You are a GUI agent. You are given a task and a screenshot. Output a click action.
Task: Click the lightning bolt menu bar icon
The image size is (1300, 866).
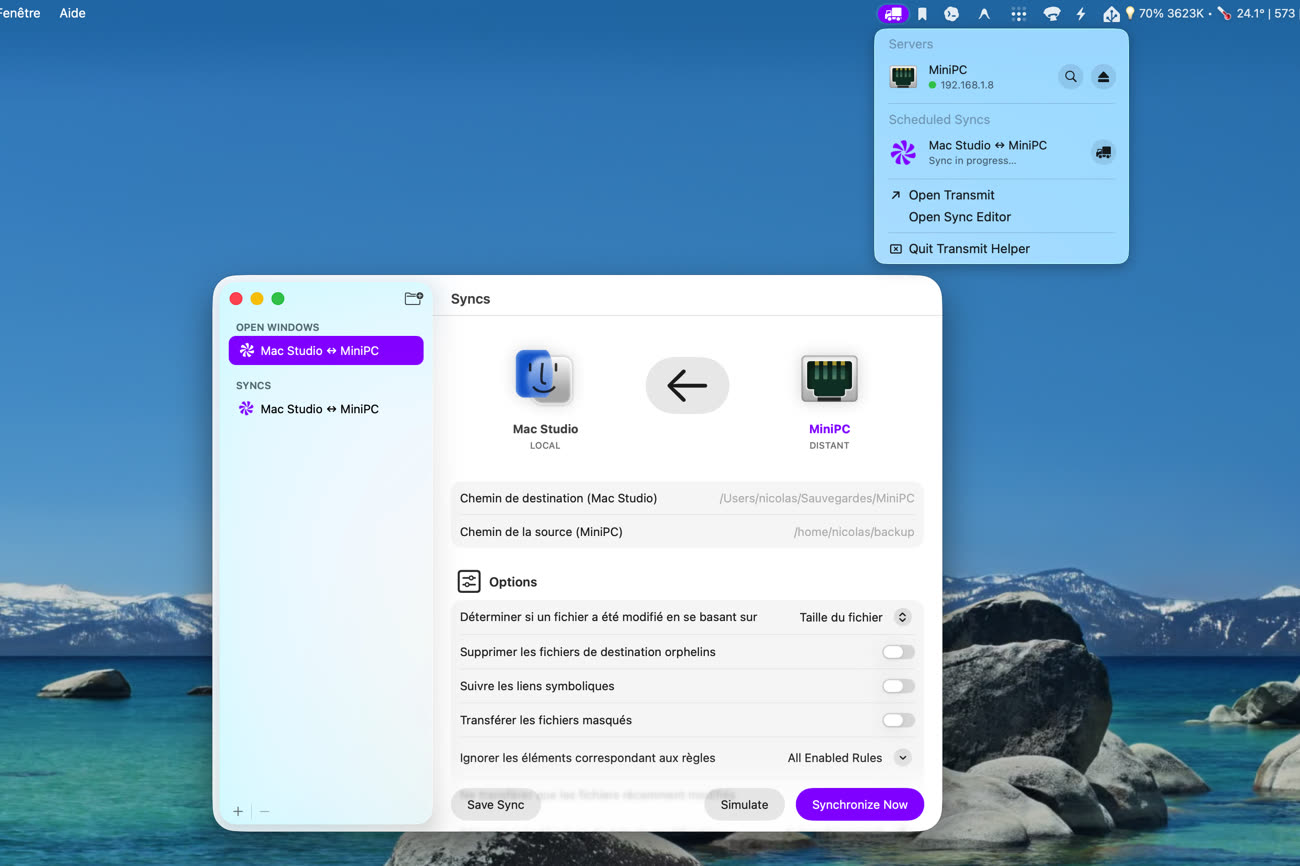click(x=1081, y=14)
